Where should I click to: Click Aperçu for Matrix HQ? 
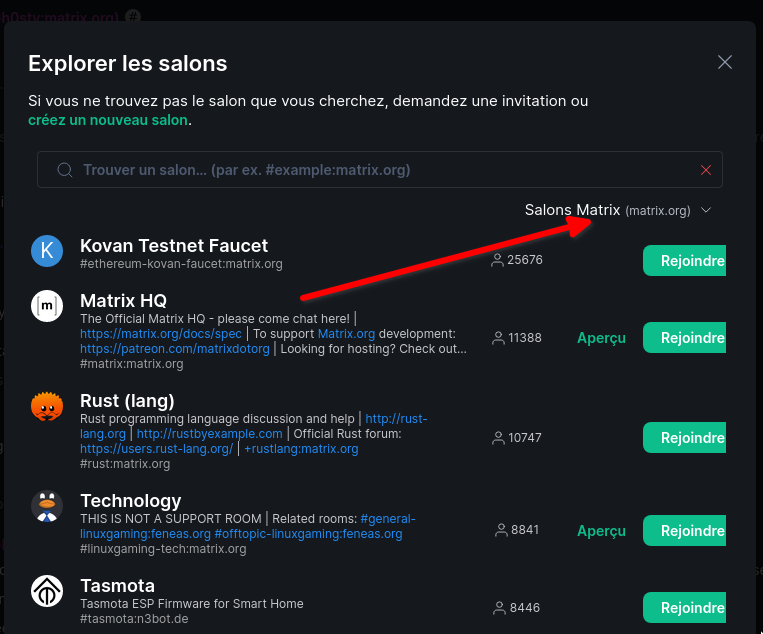click(x=601, y=338)
